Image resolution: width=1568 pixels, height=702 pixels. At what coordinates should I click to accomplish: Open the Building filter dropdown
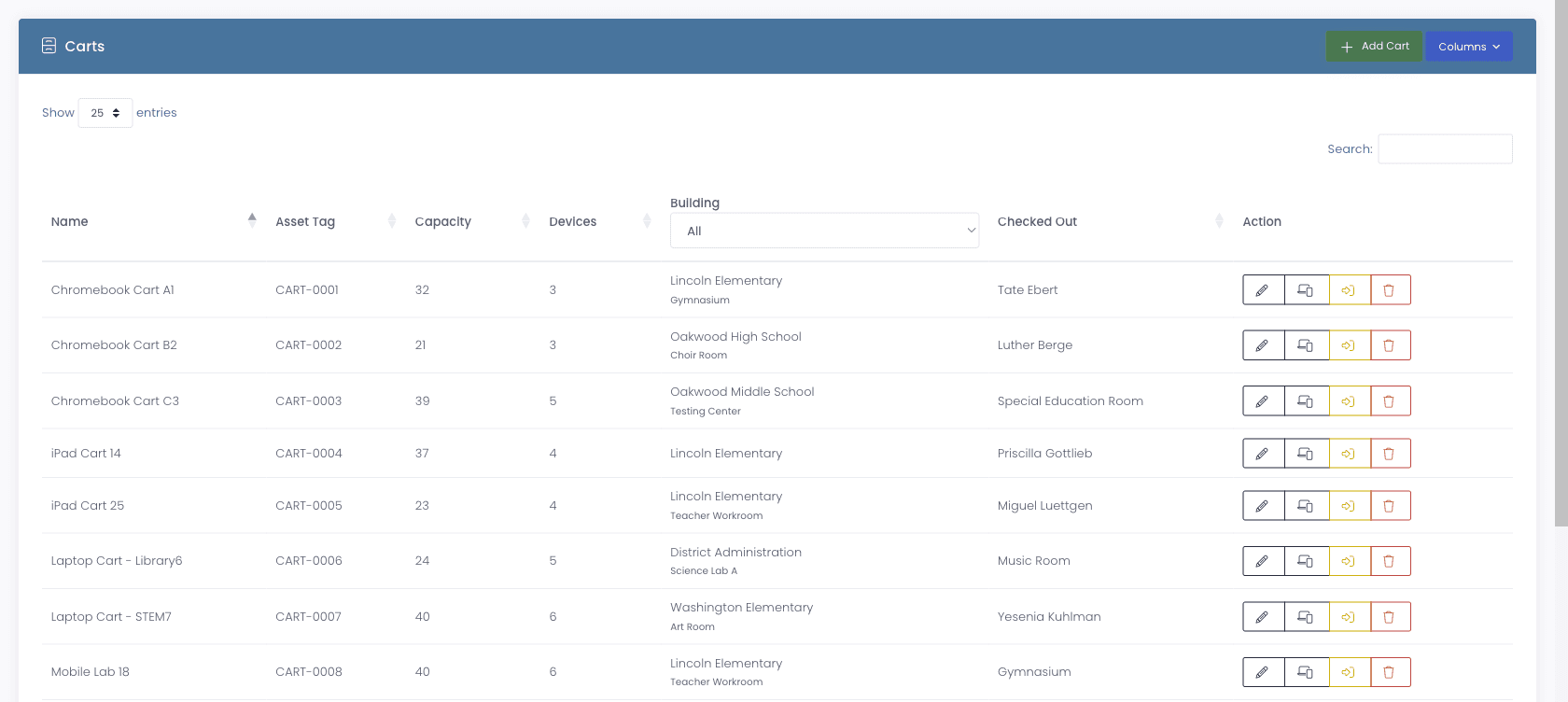click(824, 231)
